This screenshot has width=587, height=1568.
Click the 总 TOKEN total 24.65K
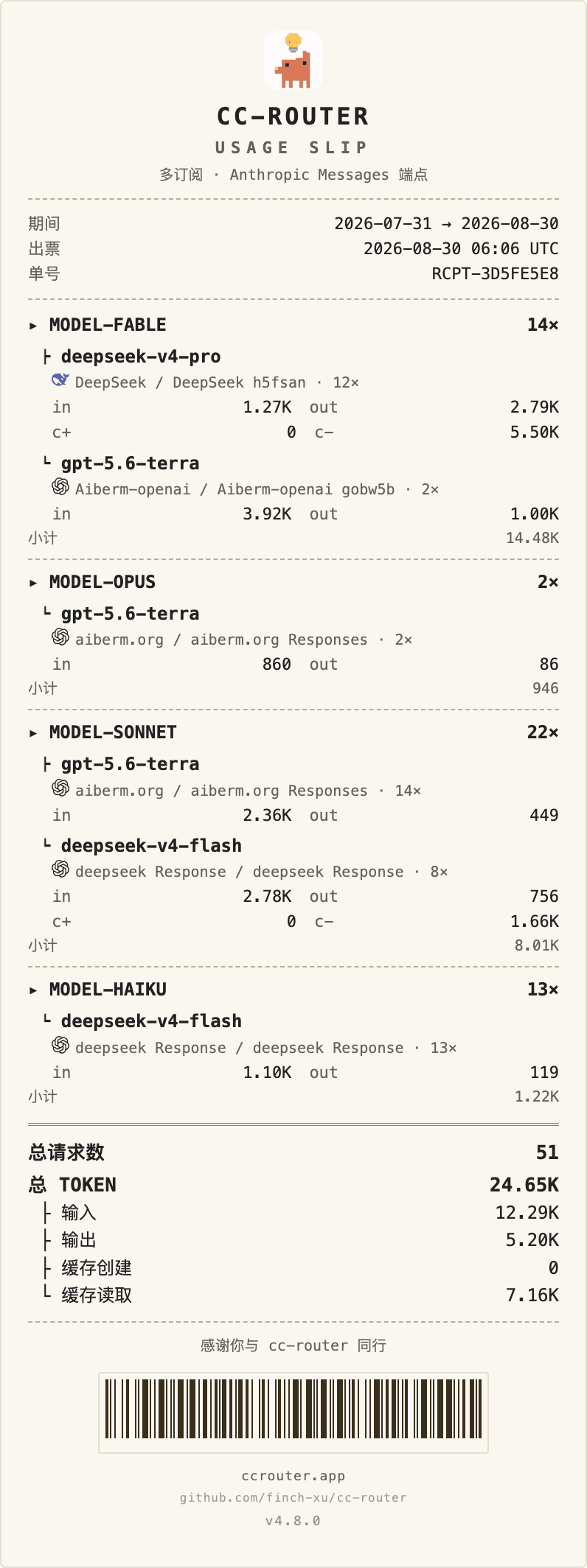pos(524,1185)
